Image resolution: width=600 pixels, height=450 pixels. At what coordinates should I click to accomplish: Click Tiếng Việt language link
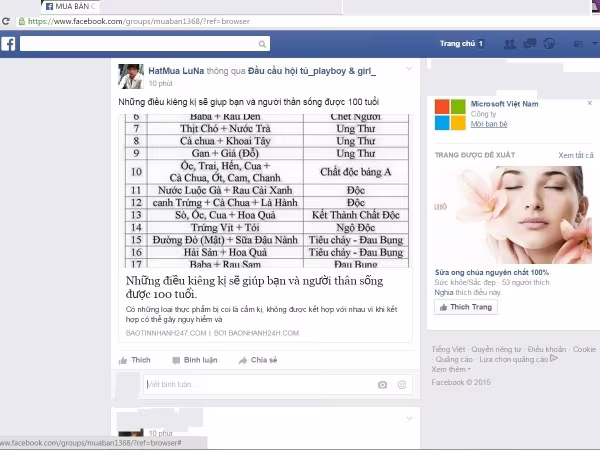(448, 349)
